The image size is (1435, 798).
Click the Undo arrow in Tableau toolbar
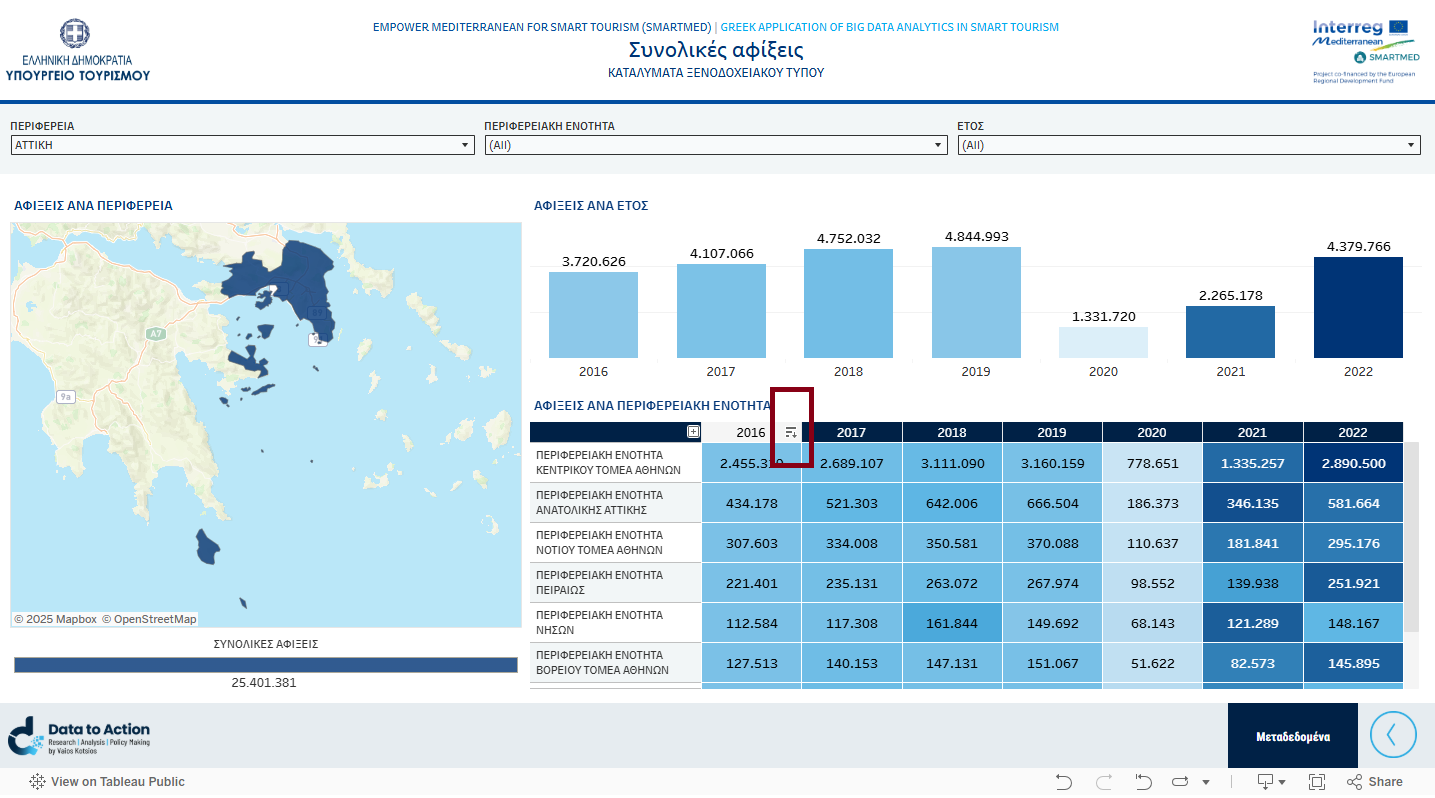[x=1064, y=782]
